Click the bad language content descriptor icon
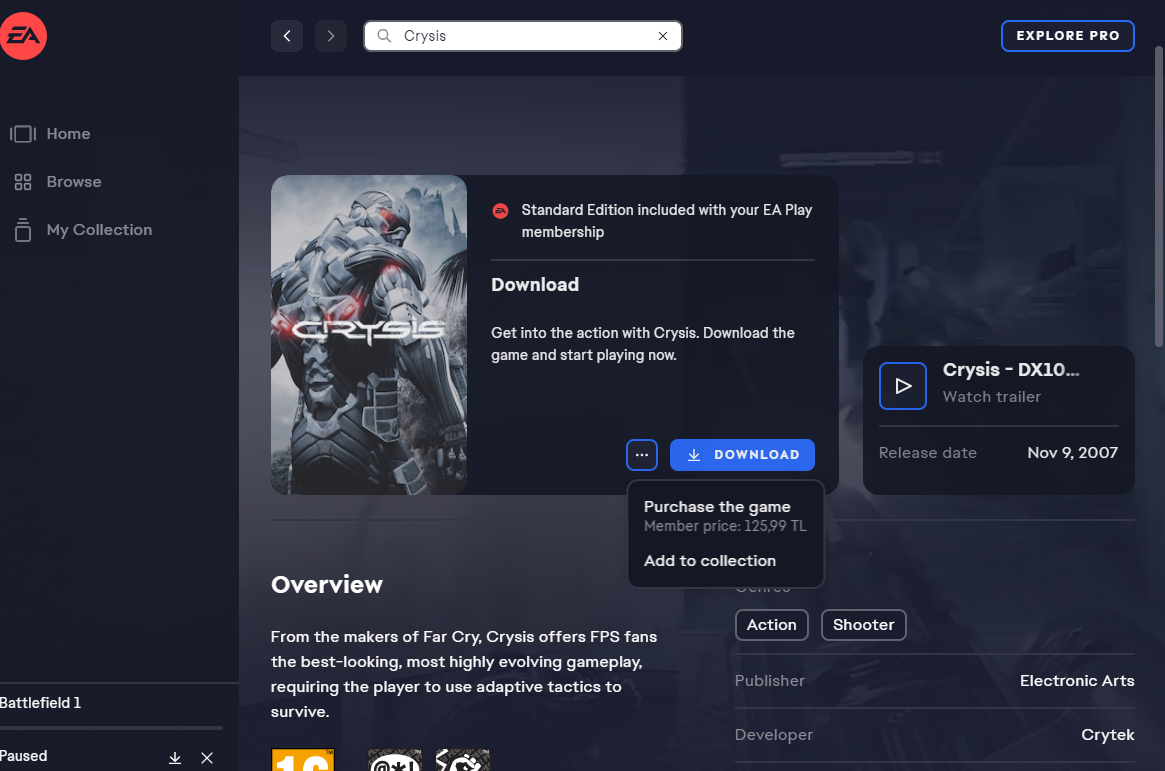Image resolution: width=1165 pixels, height=771 pixels. tap(395, 760)
